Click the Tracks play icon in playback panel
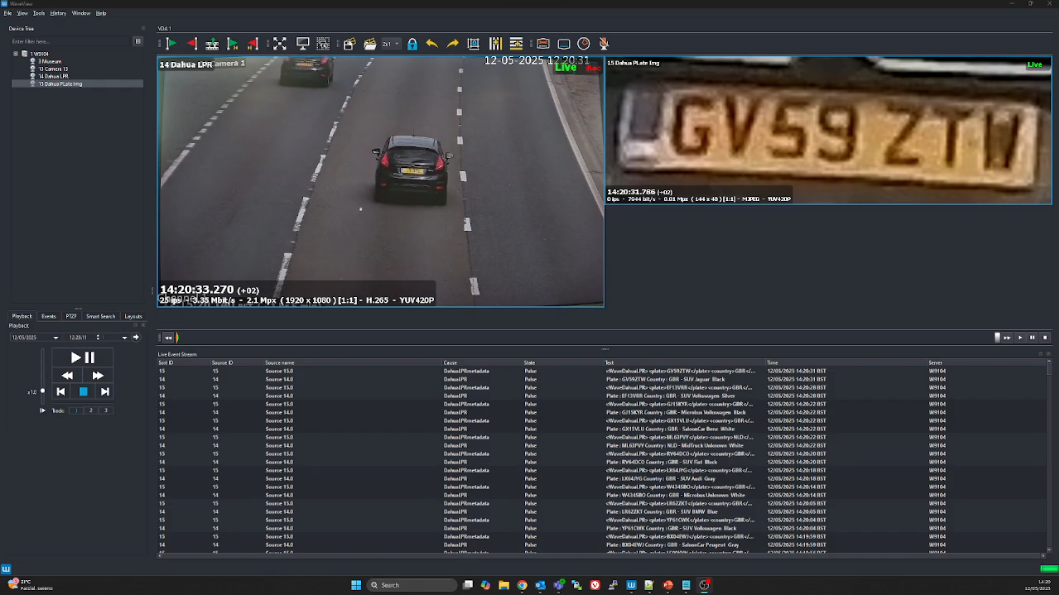Viewport: 1059px width, 595px height. [43, 411]
